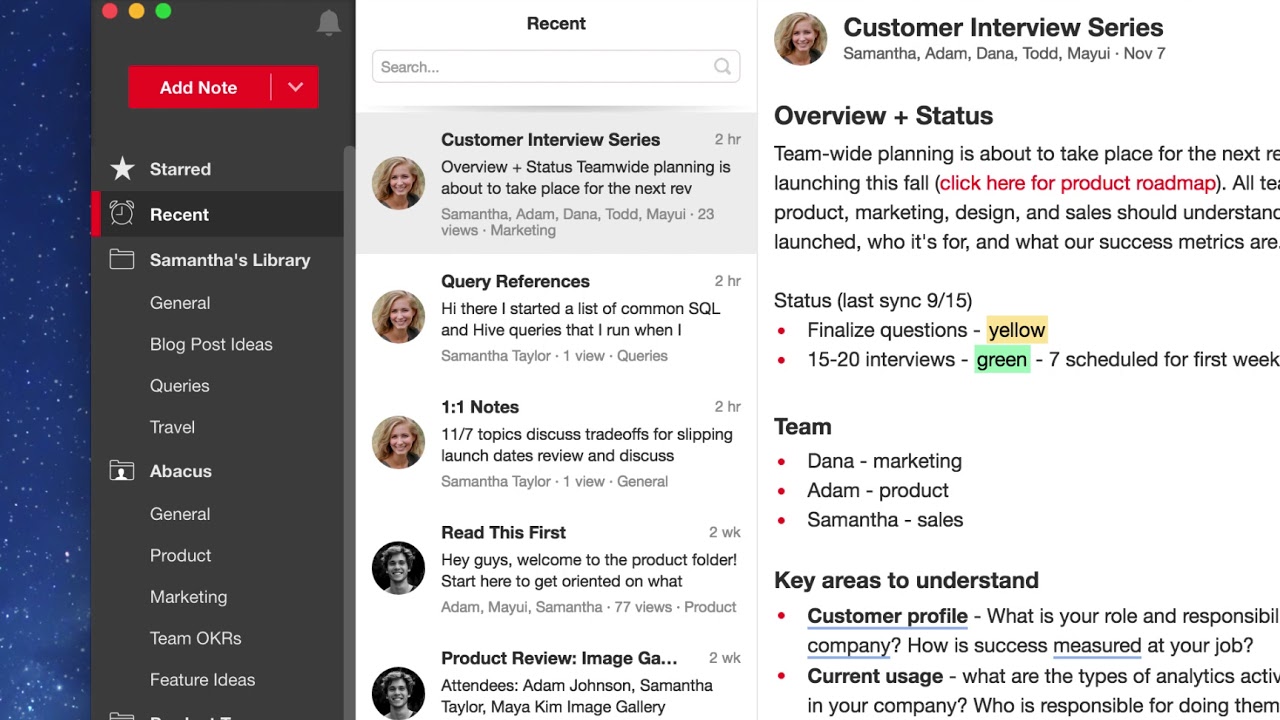Click Adam's avatar on Read This First

coord(398,568)
